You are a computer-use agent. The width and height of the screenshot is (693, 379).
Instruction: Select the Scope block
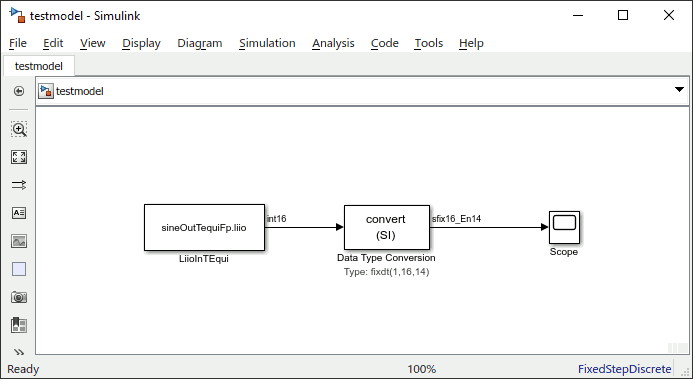(564, 227)
